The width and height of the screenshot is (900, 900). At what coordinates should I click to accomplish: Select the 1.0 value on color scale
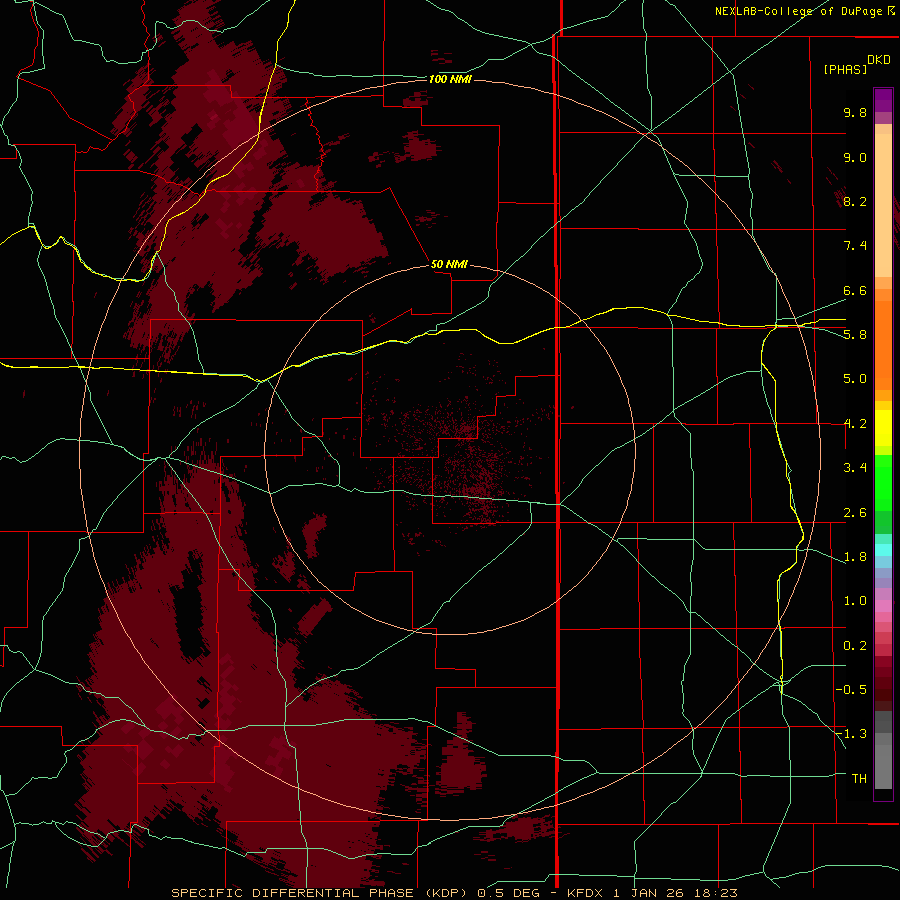(x=855, y=601)
